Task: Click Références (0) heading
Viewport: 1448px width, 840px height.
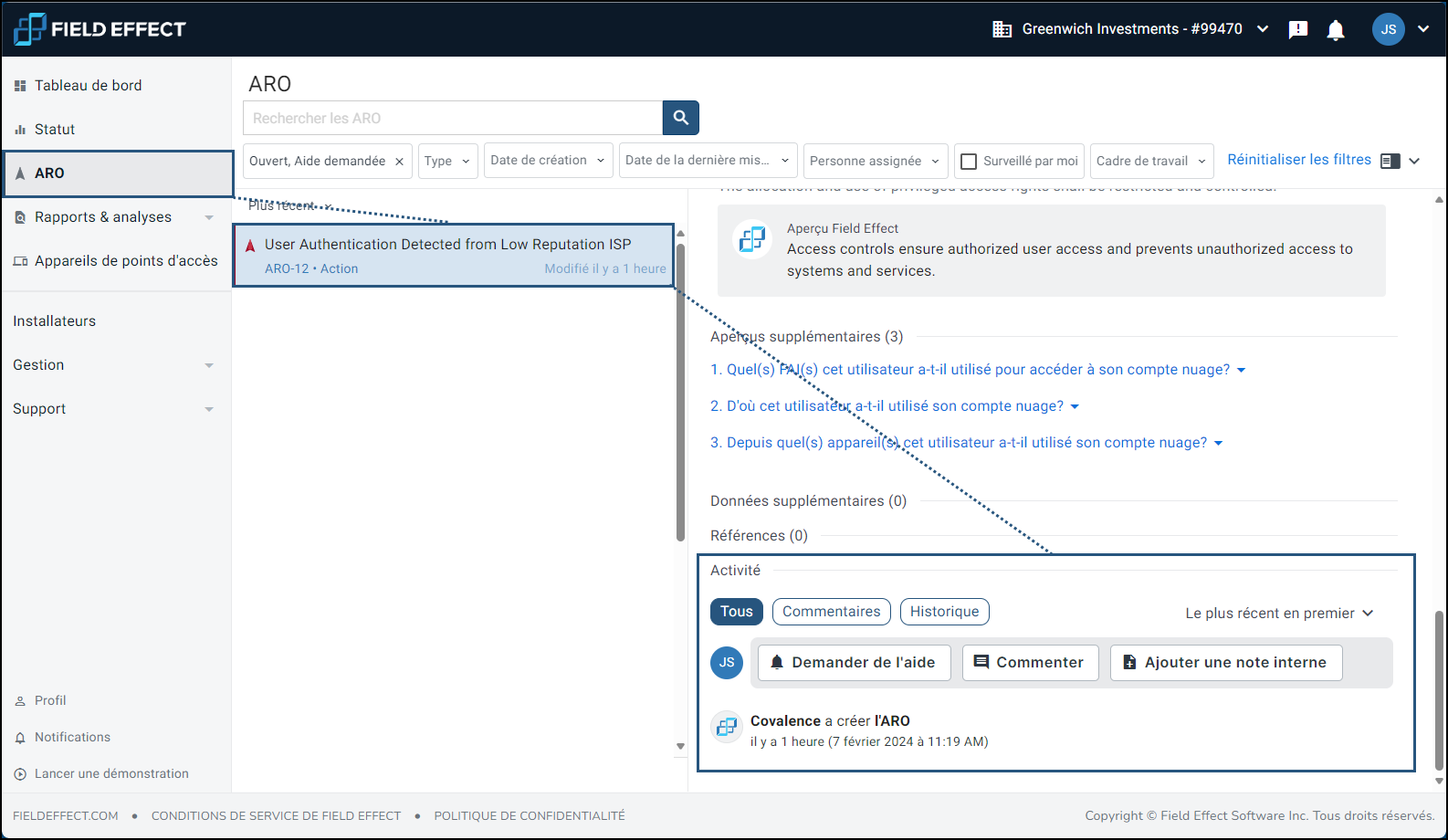Action: (x=759, y=536)
